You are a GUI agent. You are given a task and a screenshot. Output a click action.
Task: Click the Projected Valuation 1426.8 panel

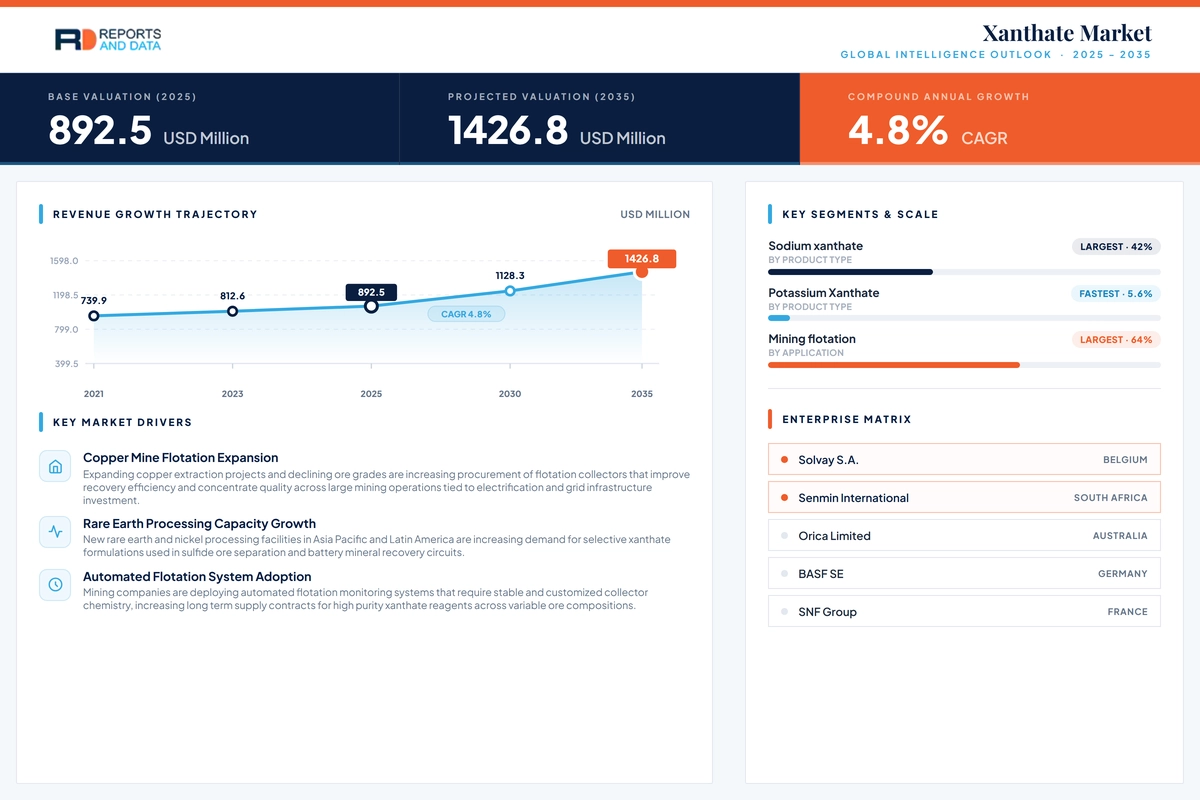pyautogui.click(x=600, y=118)
